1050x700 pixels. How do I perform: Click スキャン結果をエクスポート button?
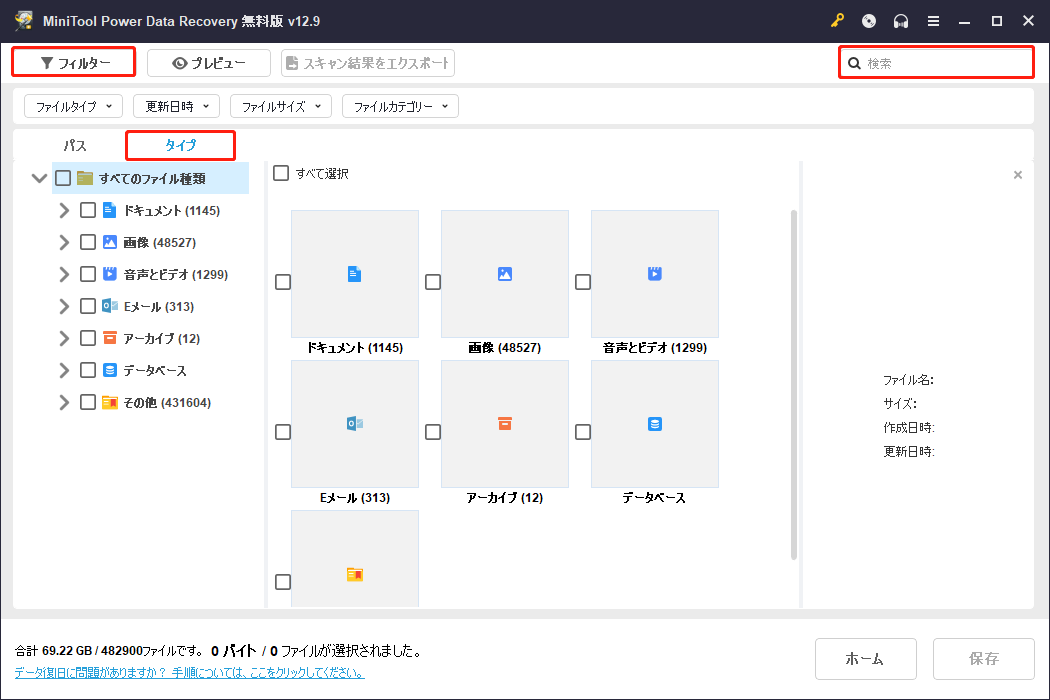(368, 63)
